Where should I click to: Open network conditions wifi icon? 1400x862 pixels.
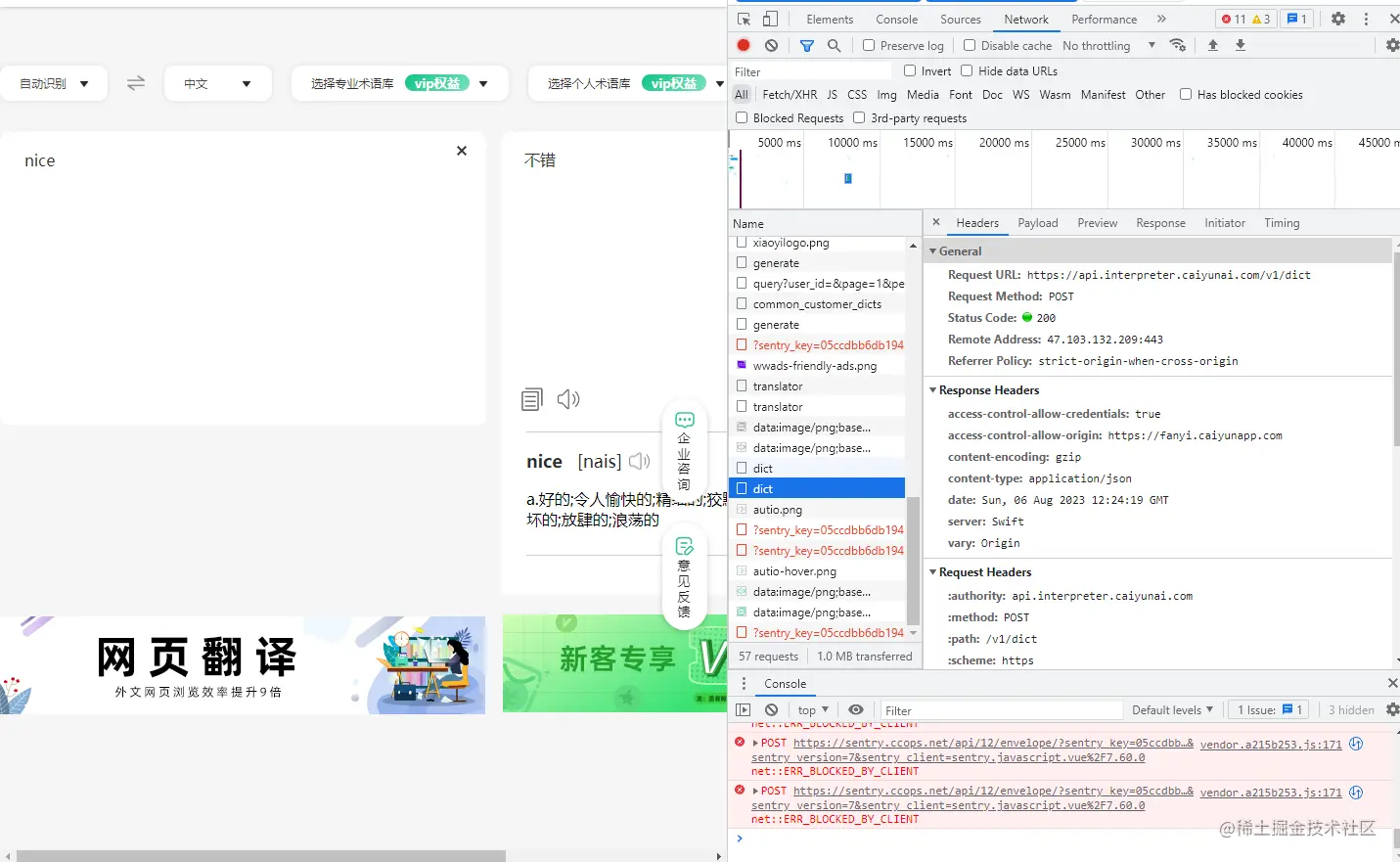pyautogui.click(x=1178, y=45)
